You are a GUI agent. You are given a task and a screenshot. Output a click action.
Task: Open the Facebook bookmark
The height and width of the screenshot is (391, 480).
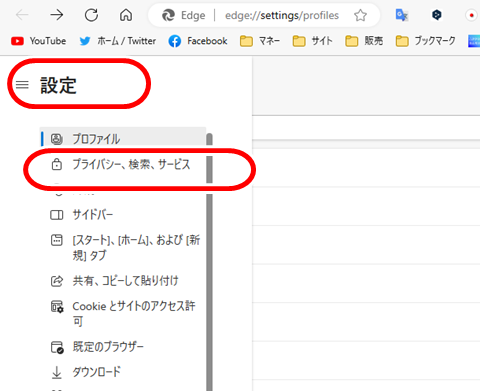pyautogui.click(x=198, y=41)
